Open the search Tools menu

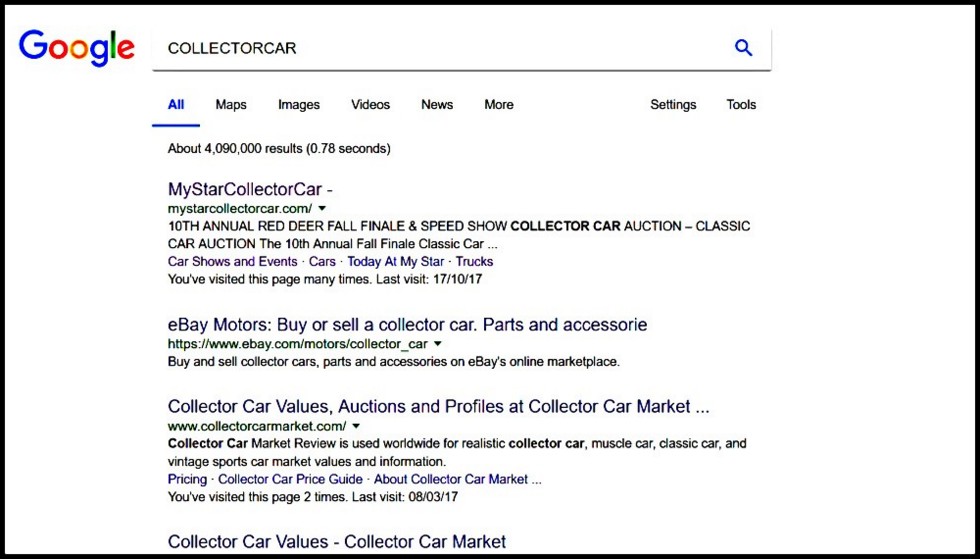click(x=741, y=104)
